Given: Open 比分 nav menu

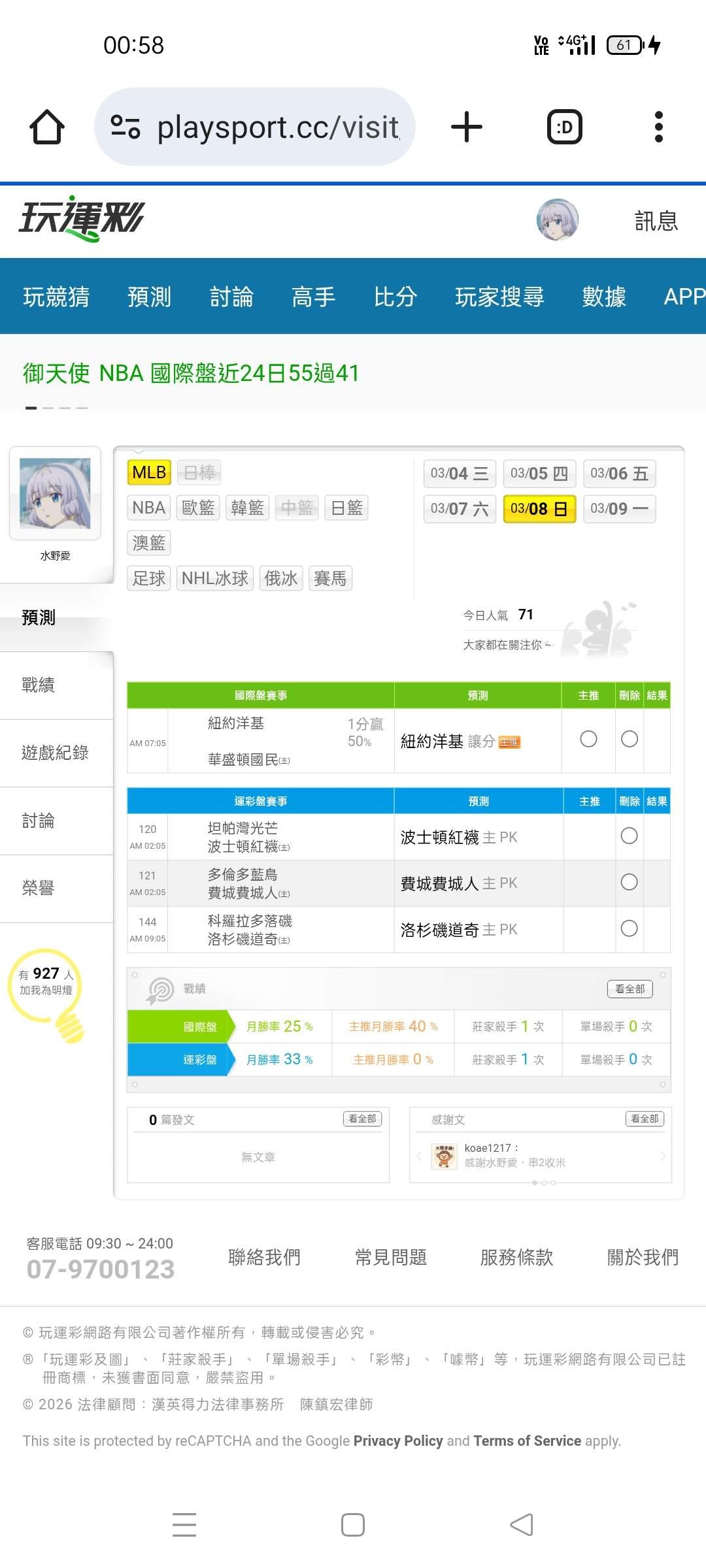Looking at the screenshot, I should (x=395, y=297).
